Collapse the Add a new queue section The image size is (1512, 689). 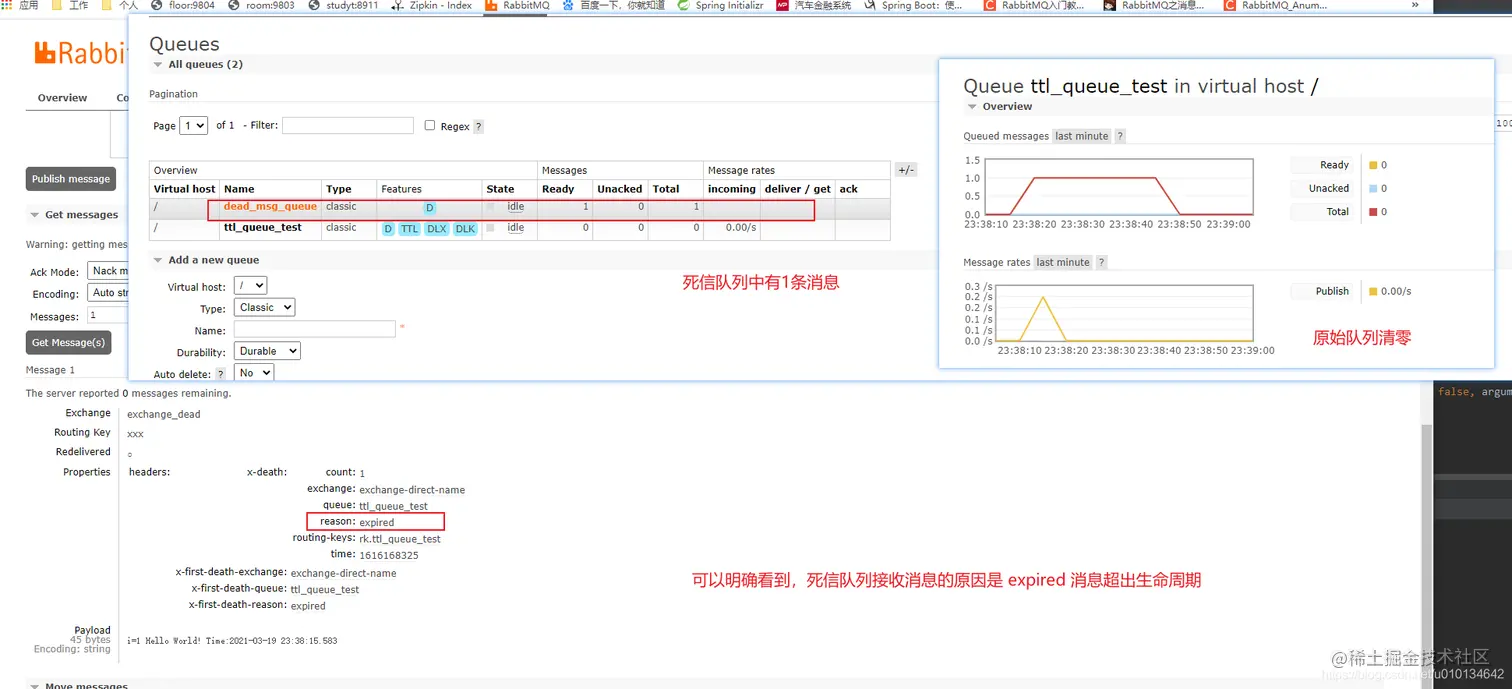tap(206, 260)
